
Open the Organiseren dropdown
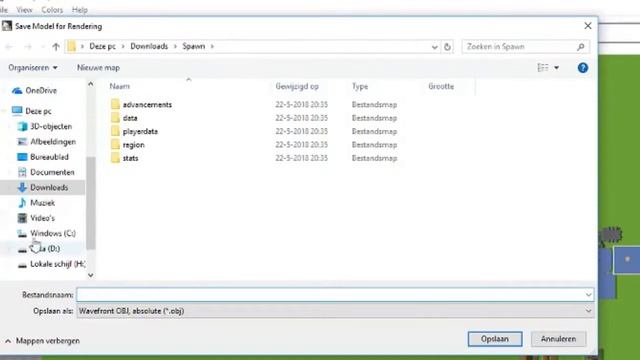(33, 68)
